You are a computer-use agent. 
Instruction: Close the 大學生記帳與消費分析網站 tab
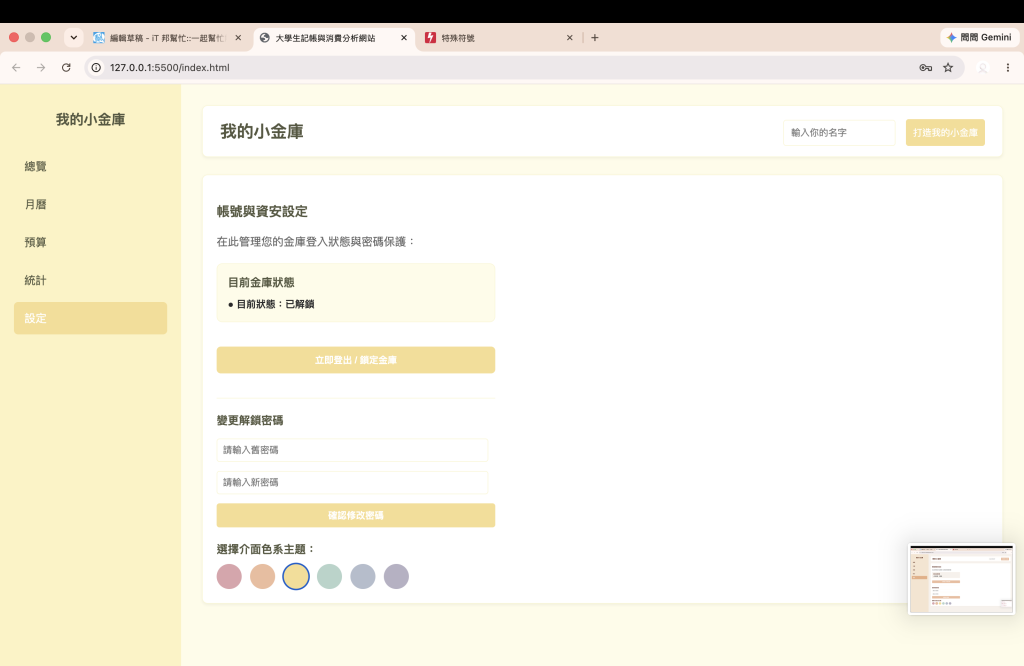(404, 38)
